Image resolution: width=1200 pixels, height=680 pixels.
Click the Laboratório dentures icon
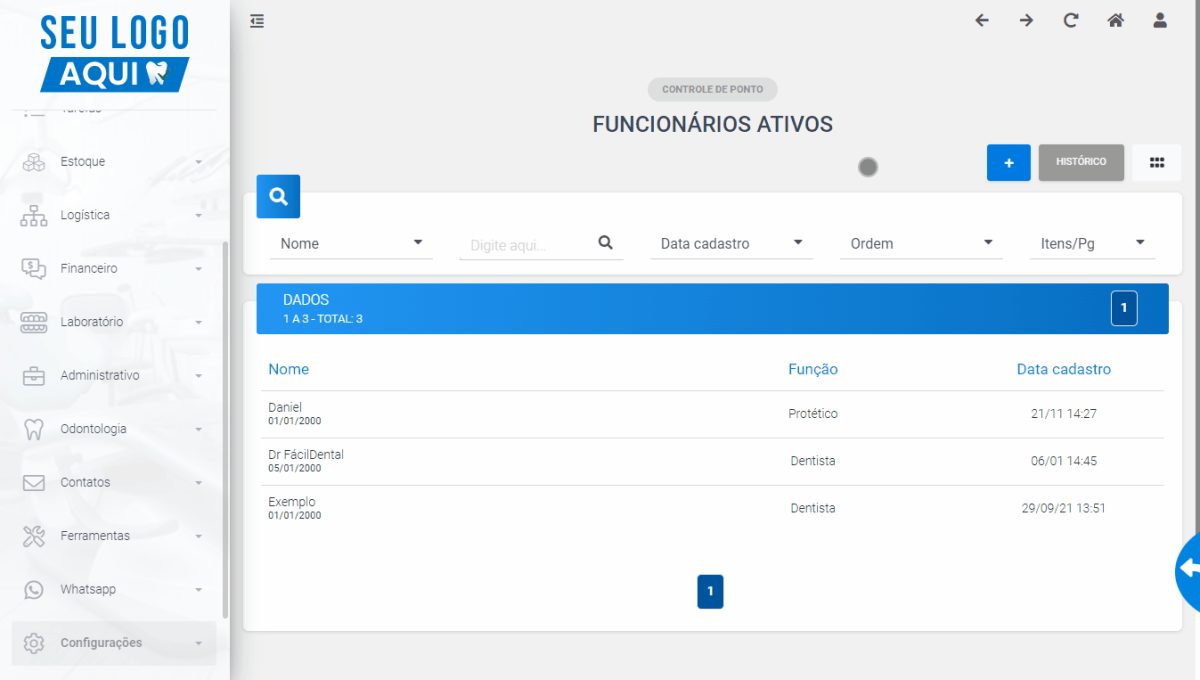coord(34,322)
